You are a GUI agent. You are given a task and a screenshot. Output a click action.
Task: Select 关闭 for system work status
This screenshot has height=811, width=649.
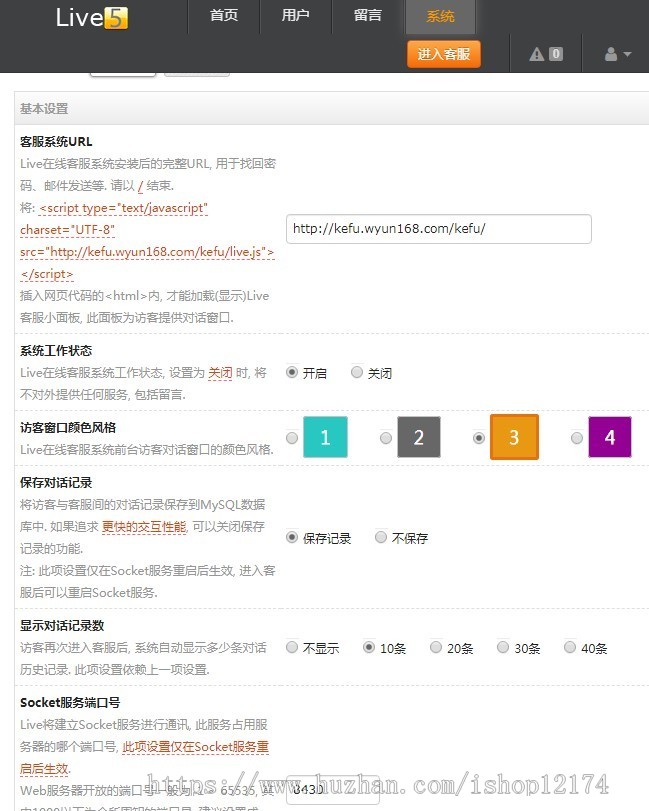click(357, 372)
